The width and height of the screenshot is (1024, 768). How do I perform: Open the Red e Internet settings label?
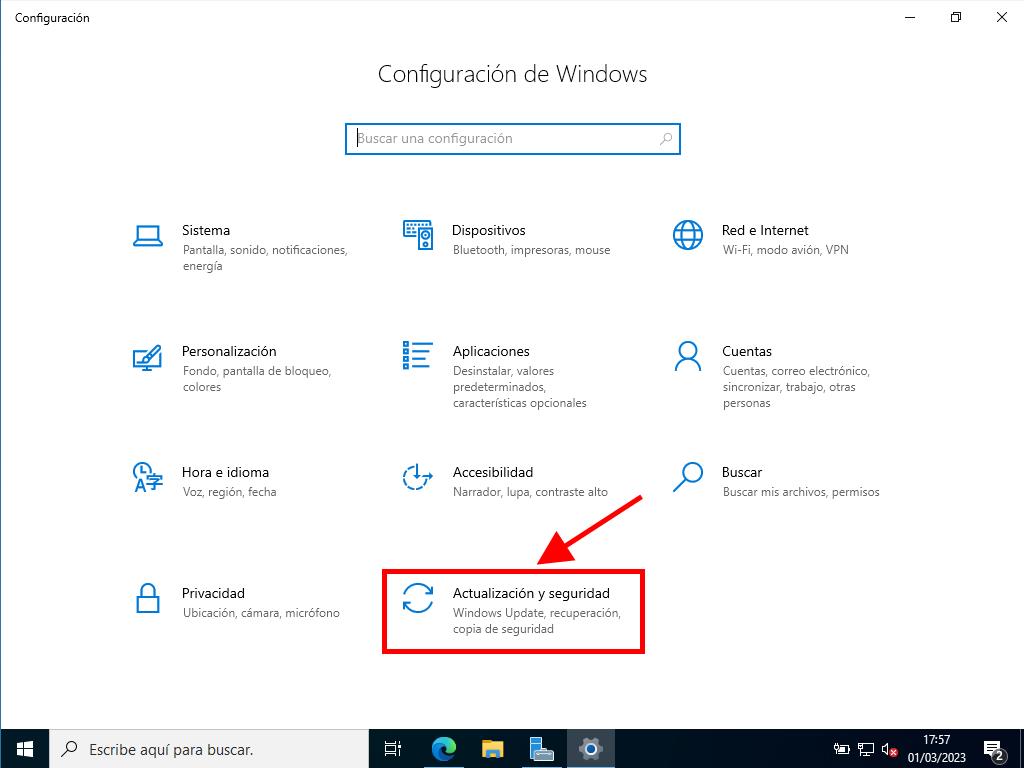[765, 230]
